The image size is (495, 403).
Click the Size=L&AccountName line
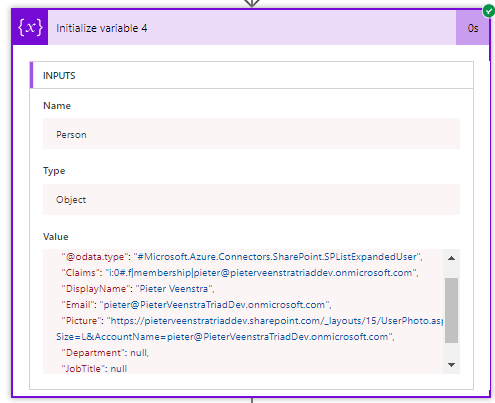(225, 337)
